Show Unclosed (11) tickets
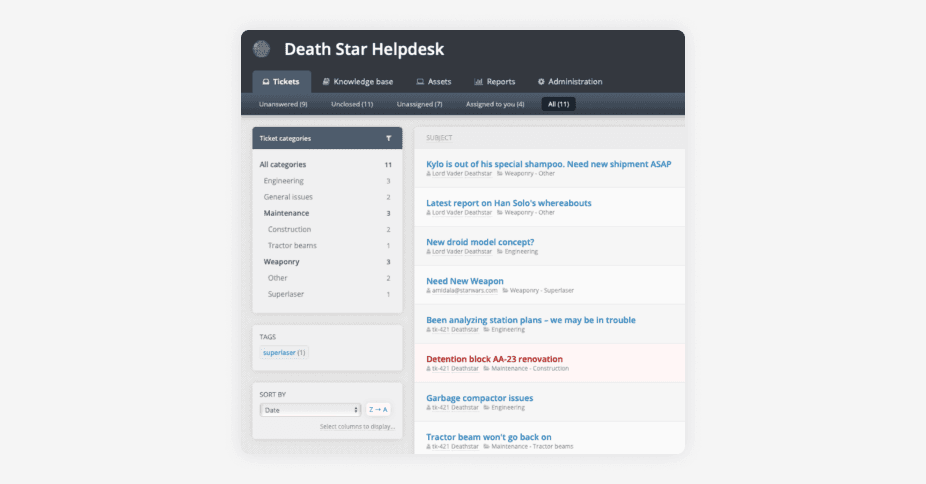Image resolution: width=926 pixels, height=484 pixels. click(352, 104)
